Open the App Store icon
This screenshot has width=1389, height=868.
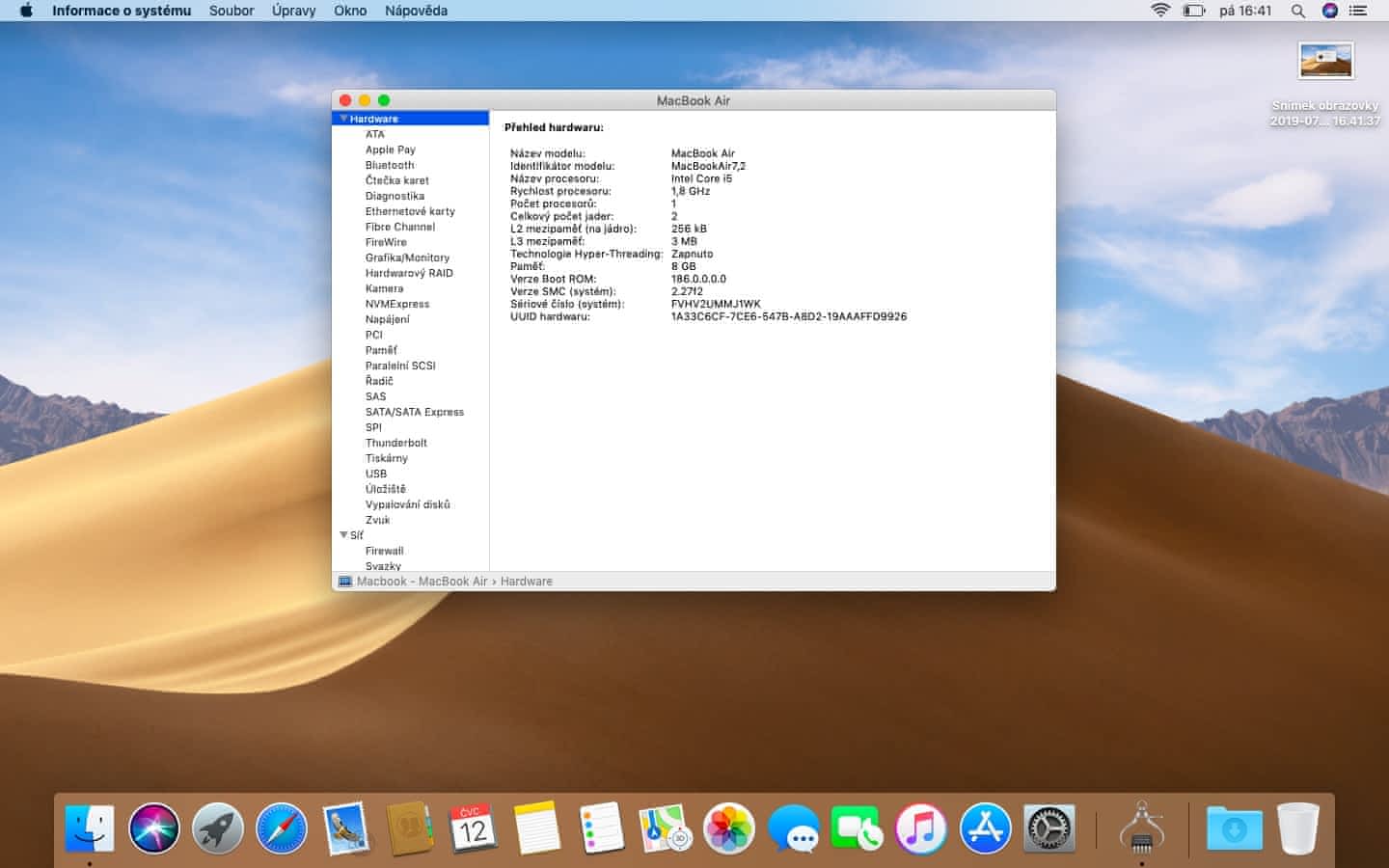985,828
